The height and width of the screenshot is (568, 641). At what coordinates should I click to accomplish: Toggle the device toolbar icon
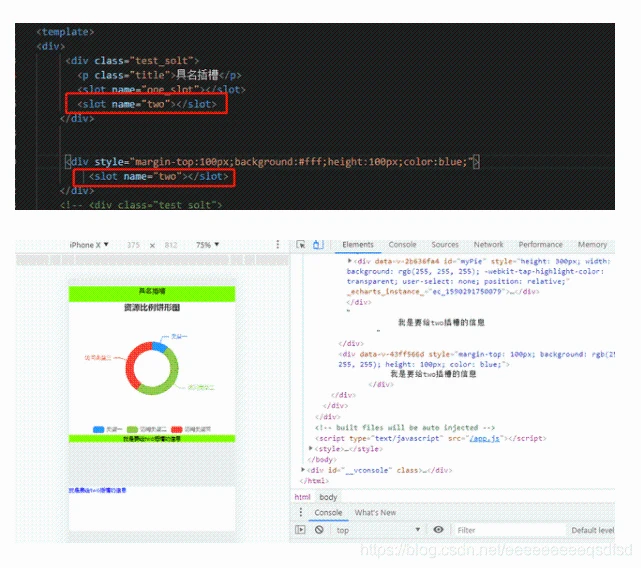[317, 245]
